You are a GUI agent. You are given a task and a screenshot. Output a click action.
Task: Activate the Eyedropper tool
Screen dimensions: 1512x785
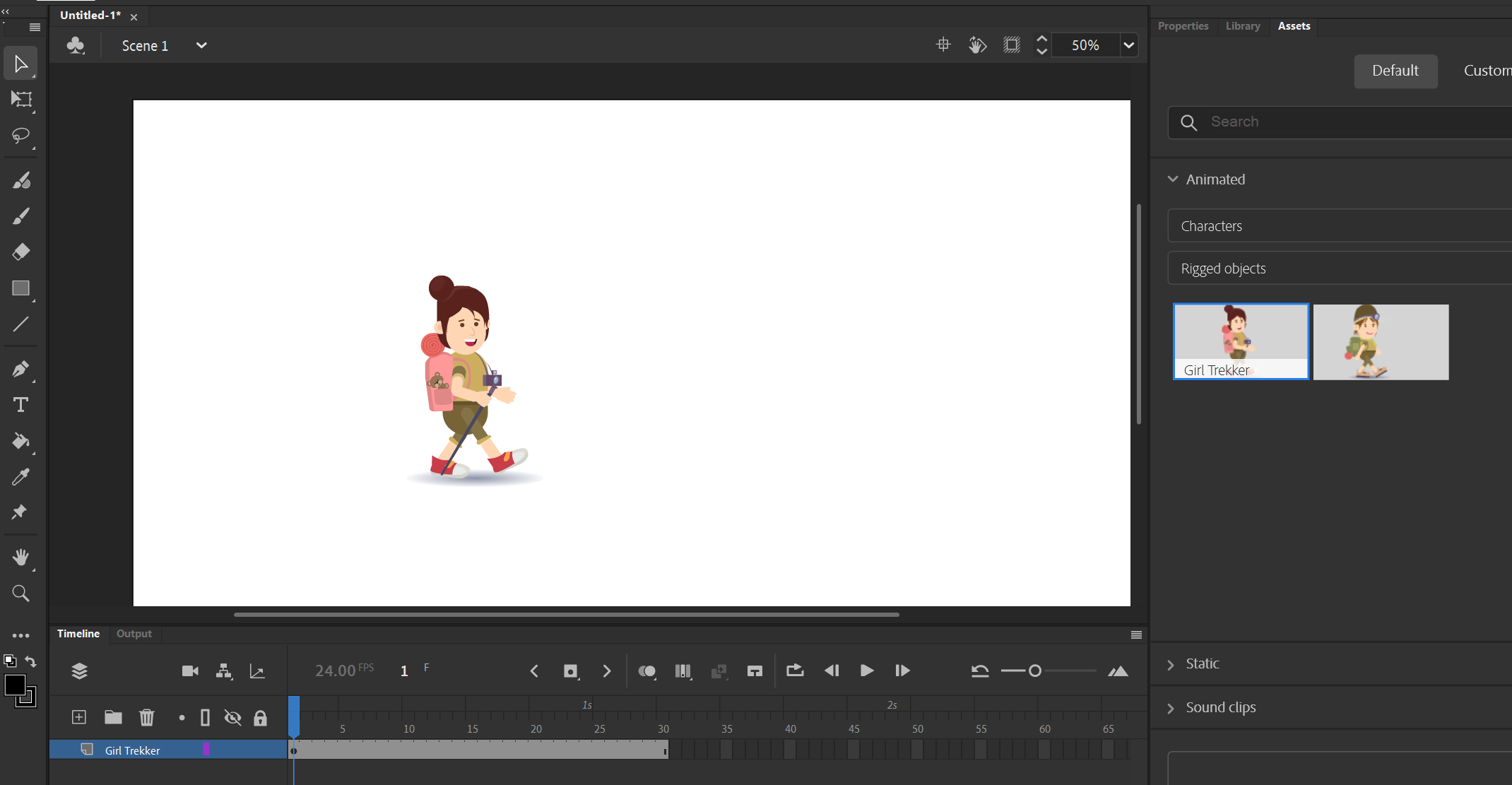pyautogui.click(x=21, y=477)
